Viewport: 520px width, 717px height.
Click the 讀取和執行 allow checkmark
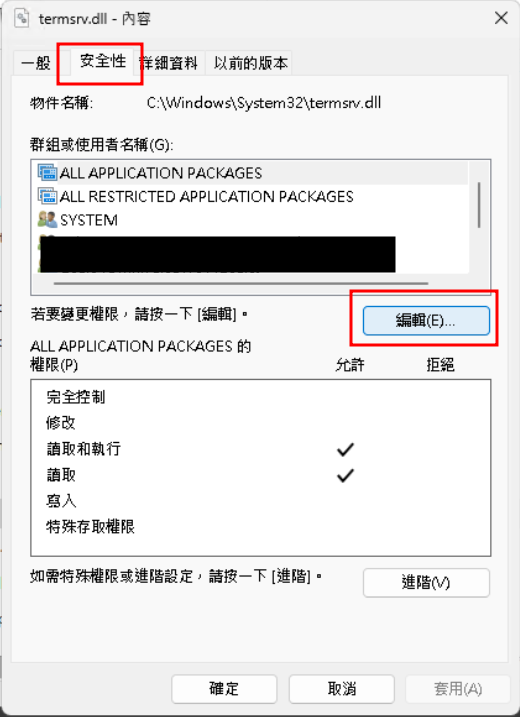[345, 449]
